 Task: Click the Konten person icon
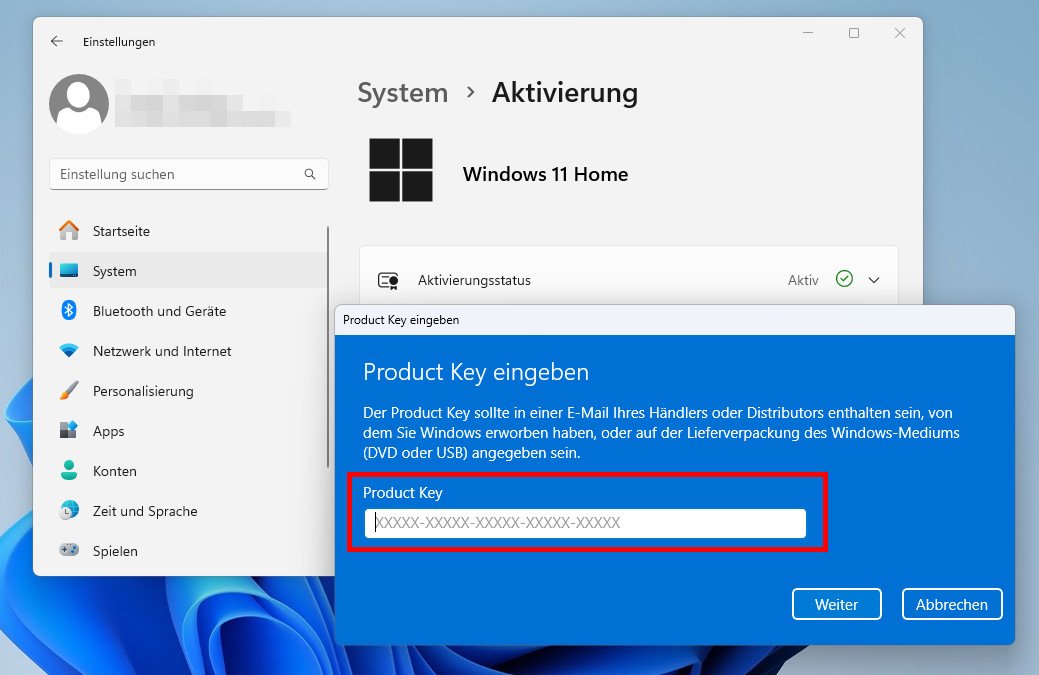(x=68, y=471)
